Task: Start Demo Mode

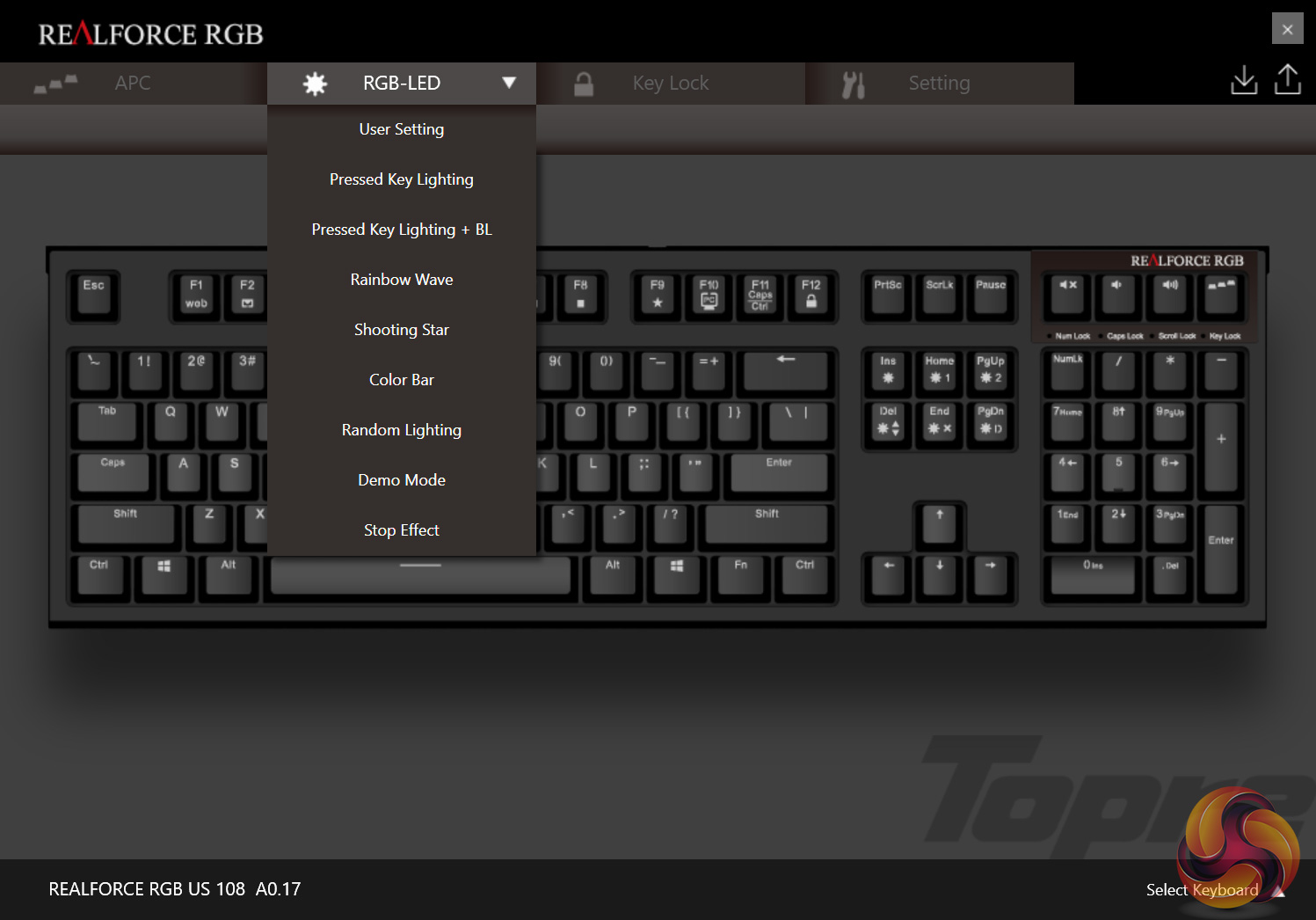Action: 402,480
